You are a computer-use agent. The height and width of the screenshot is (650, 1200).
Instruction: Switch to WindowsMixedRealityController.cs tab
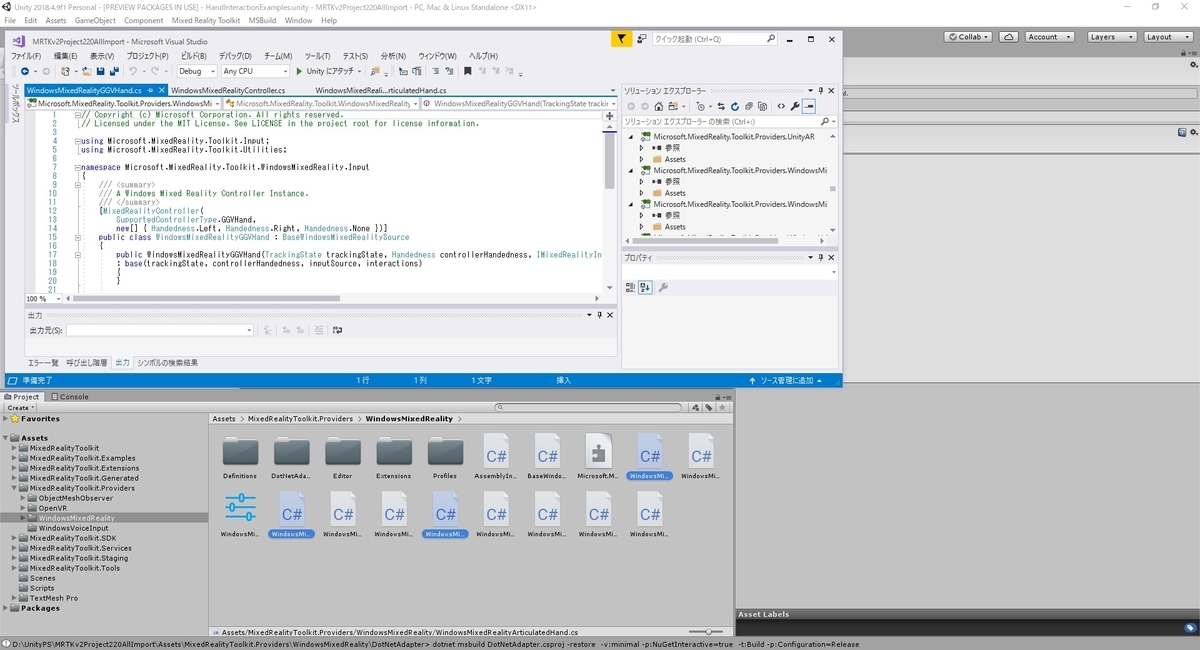(228, 91)
